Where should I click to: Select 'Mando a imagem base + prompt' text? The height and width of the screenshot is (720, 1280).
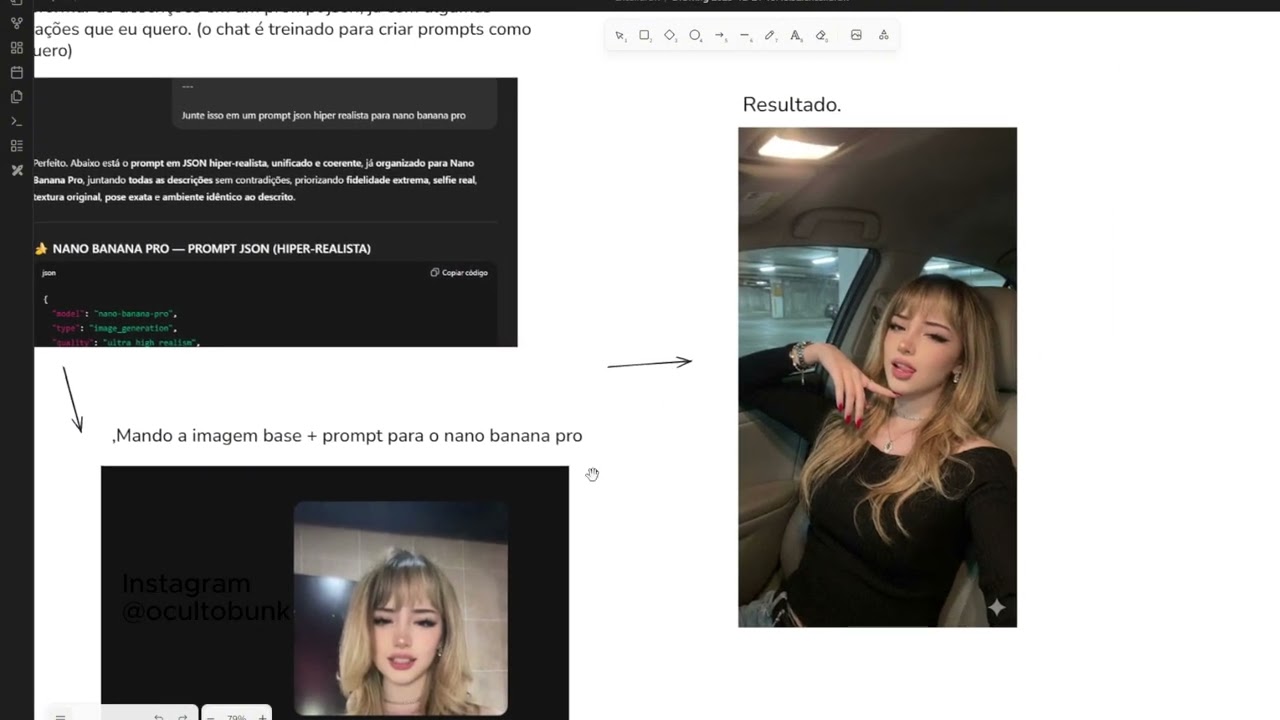tap(347, 436)
